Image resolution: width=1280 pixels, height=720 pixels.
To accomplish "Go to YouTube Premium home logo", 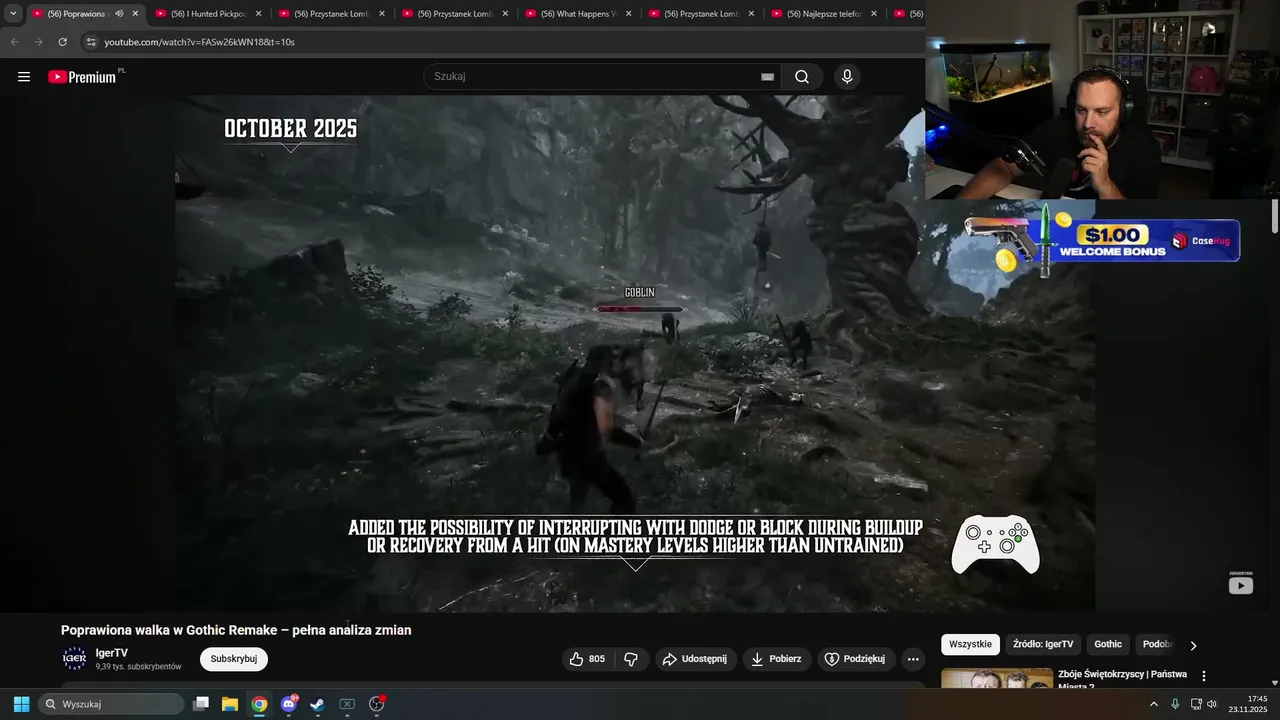I will (x=84, y=77).
